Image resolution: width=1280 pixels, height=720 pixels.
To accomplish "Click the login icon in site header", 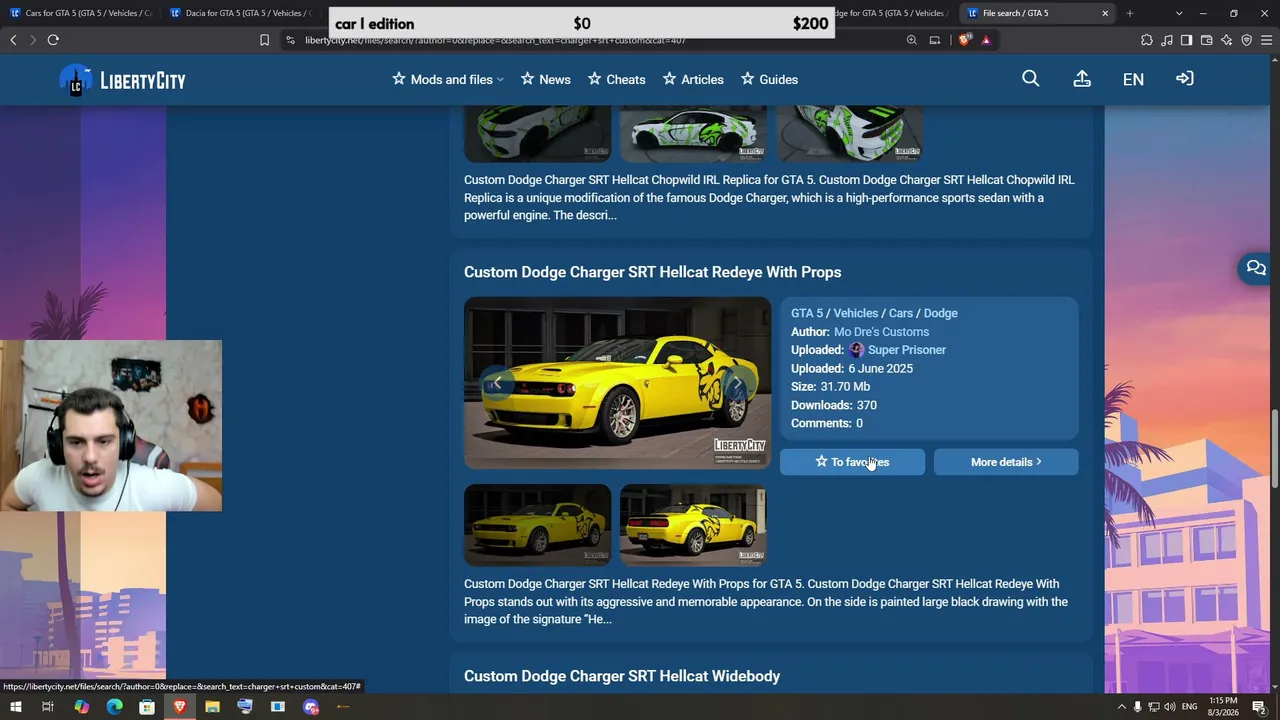I will coord(1185,79).
